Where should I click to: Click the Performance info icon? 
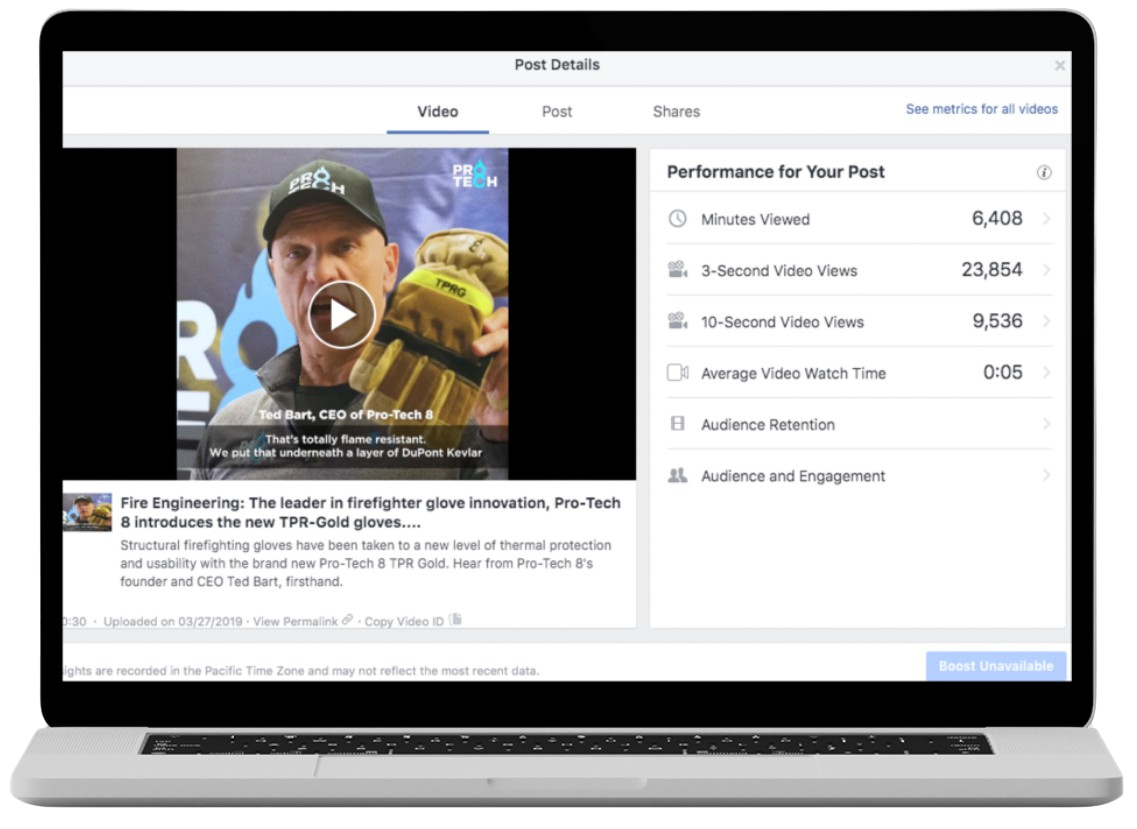click(x=1043, y=173)
